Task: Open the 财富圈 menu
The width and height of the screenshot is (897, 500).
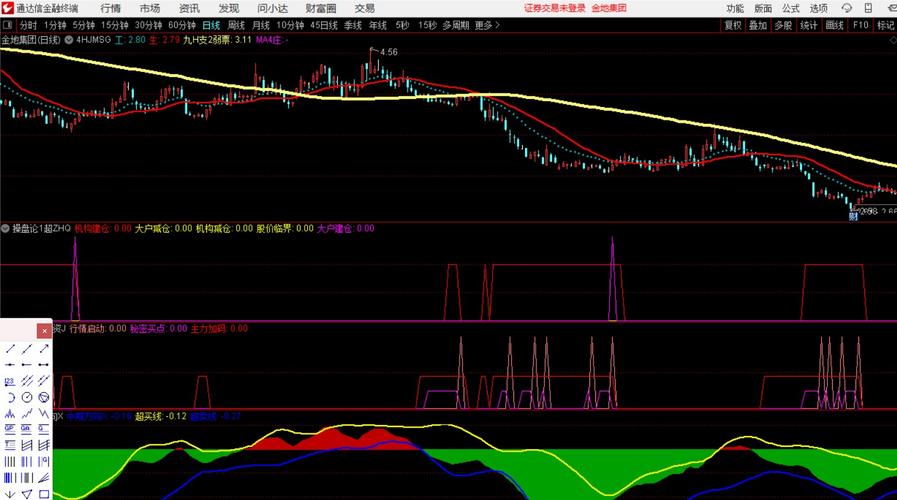Action: tap(321, 8)
